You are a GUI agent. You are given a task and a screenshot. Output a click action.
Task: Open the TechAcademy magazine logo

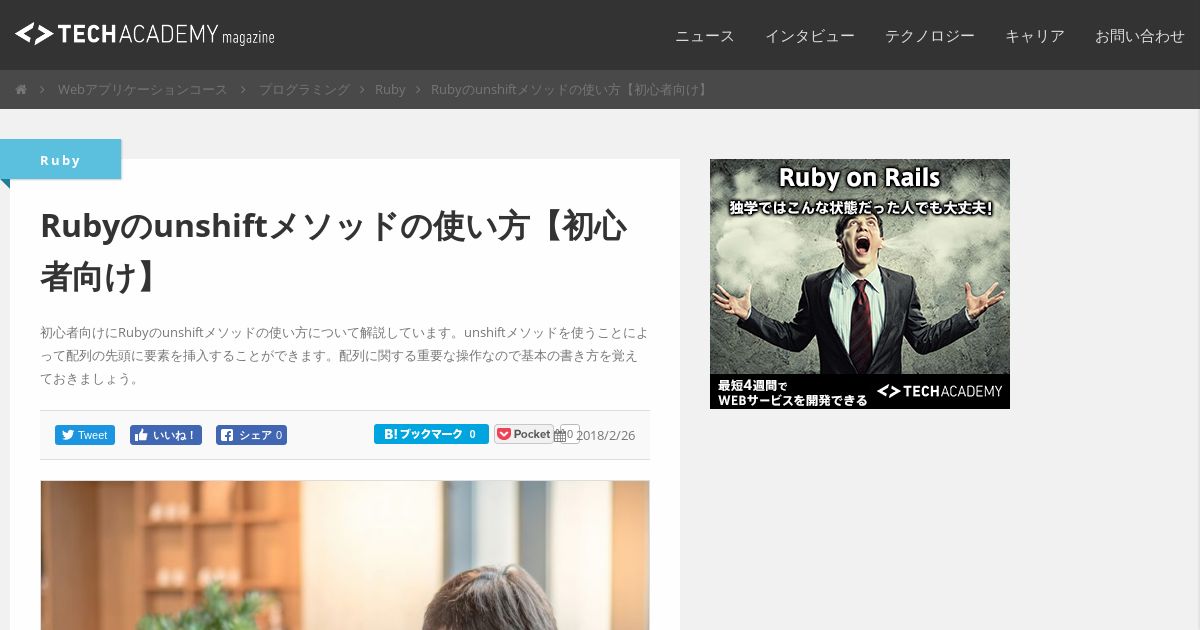pyautogui.click(x=145, y=35)
